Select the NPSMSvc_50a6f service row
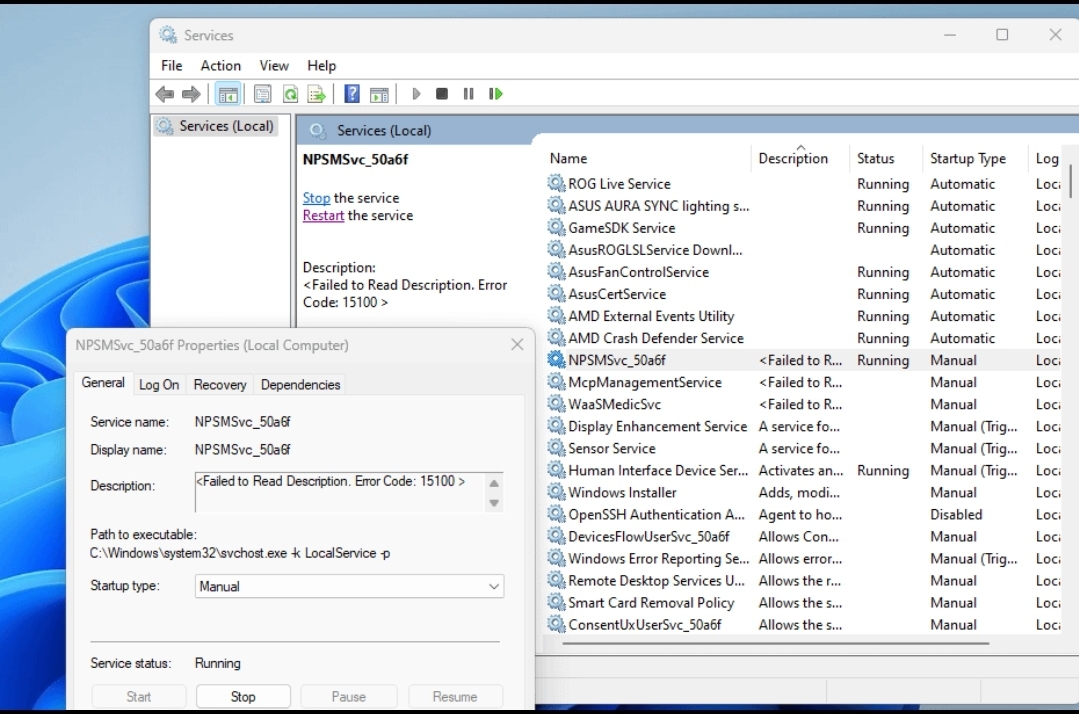1079x714 pixels. point(804,360)
